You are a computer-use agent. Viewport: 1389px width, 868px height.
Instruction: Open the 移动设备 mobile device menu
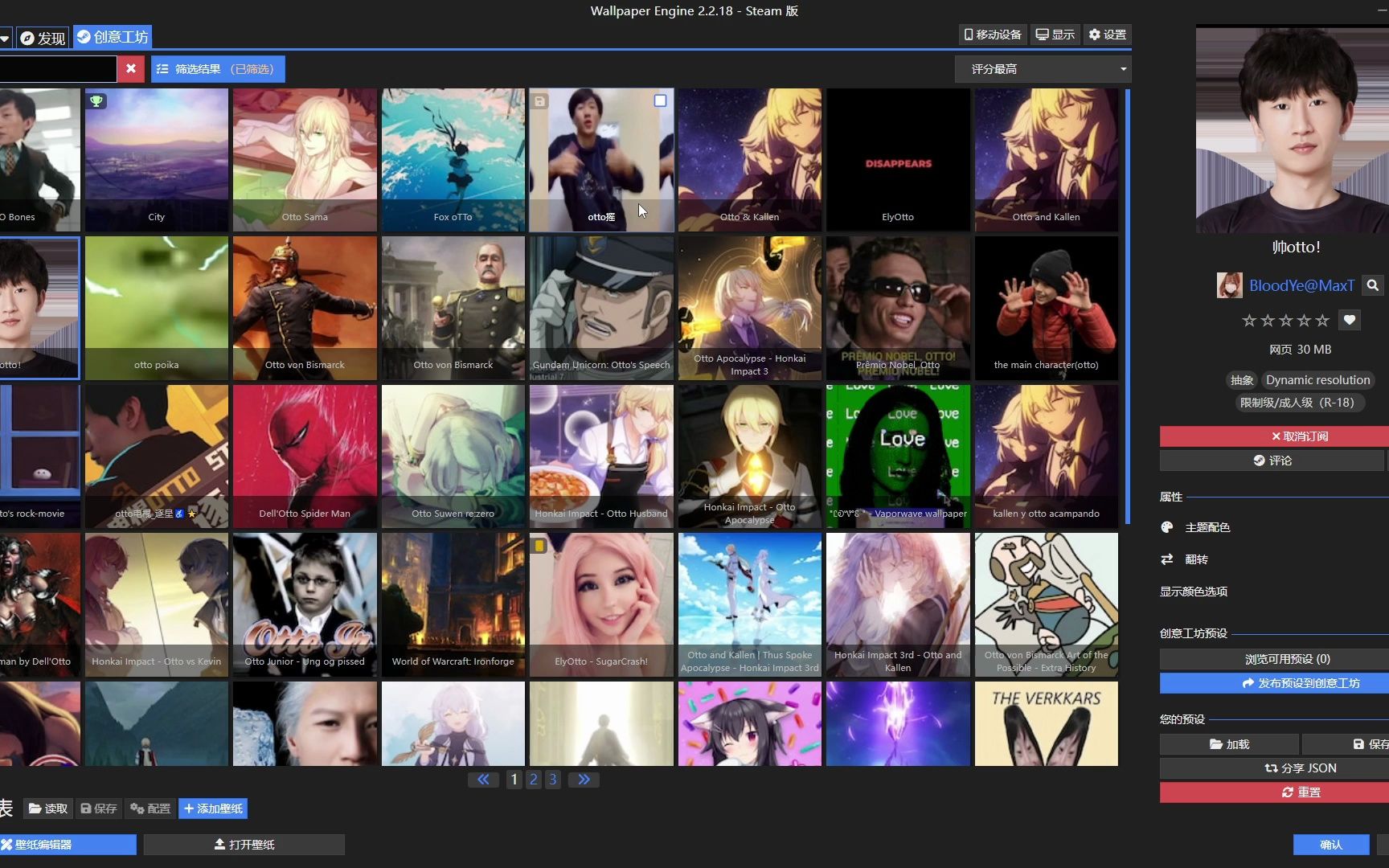[x=993, y=35]
